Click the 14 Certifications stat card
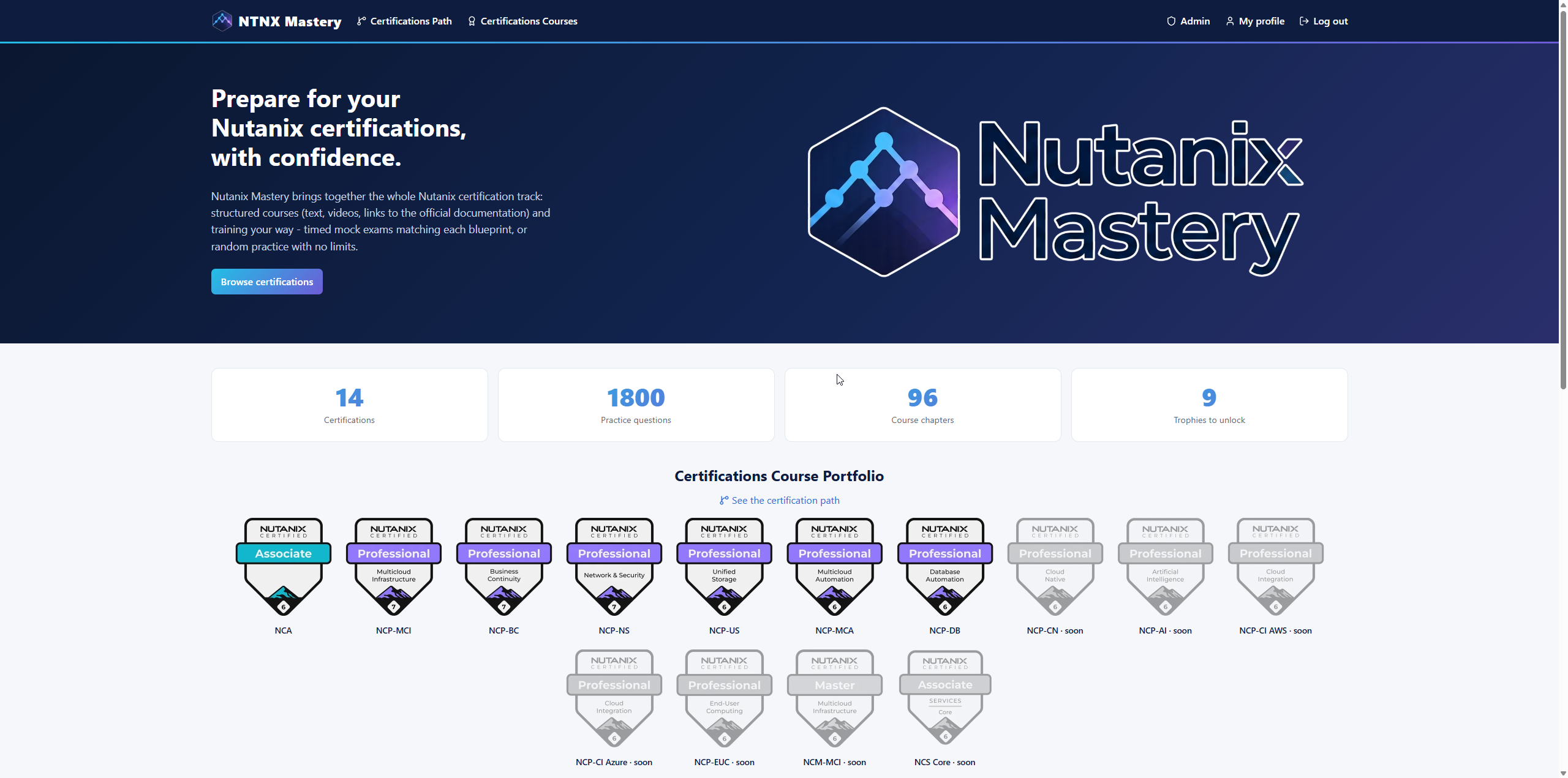 pos(350,405)
